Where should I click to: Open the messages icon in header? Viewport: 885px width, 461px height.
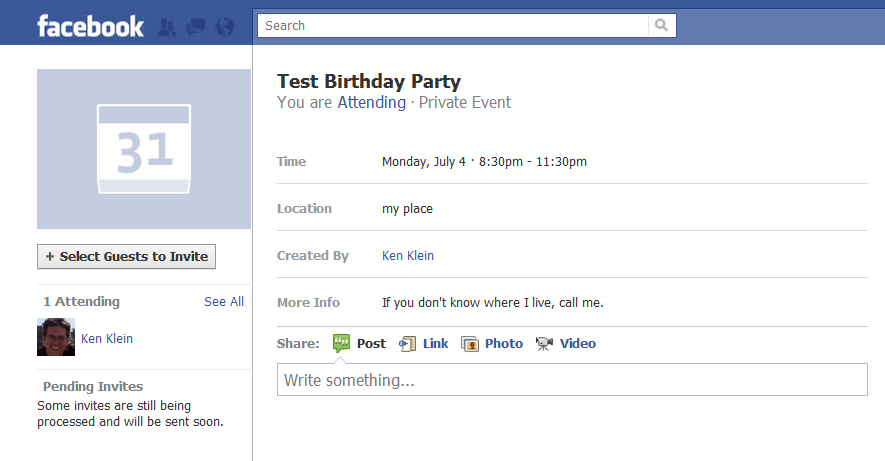point(196,27)
